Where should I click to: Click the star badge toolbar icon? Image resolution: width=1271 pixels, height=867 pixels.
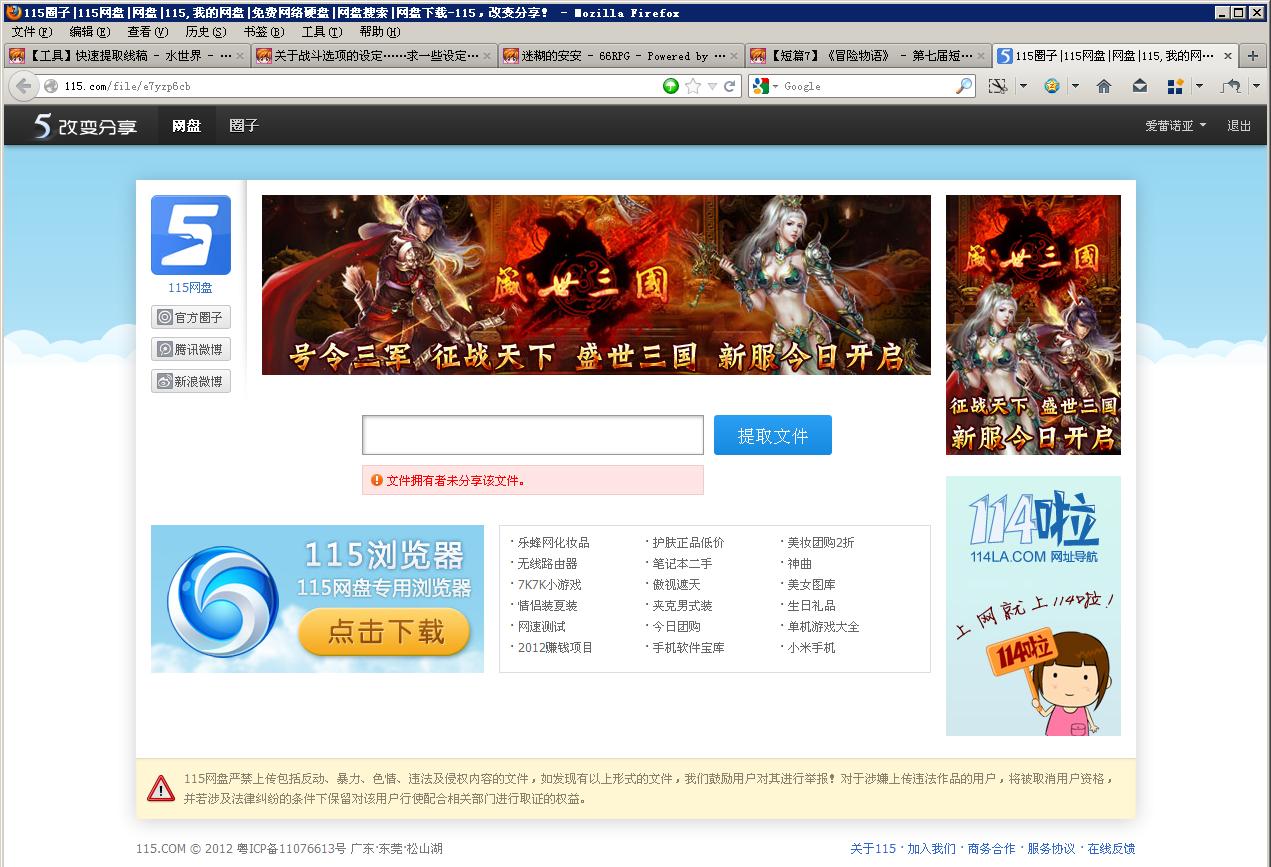pos(1052,86)
